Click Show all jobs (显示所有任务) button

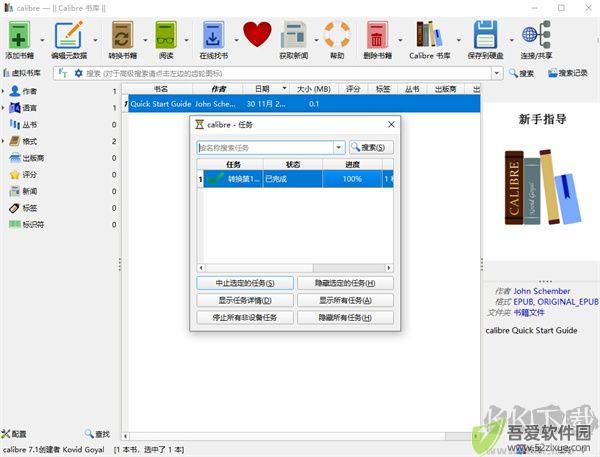click(x=345, y=300)
